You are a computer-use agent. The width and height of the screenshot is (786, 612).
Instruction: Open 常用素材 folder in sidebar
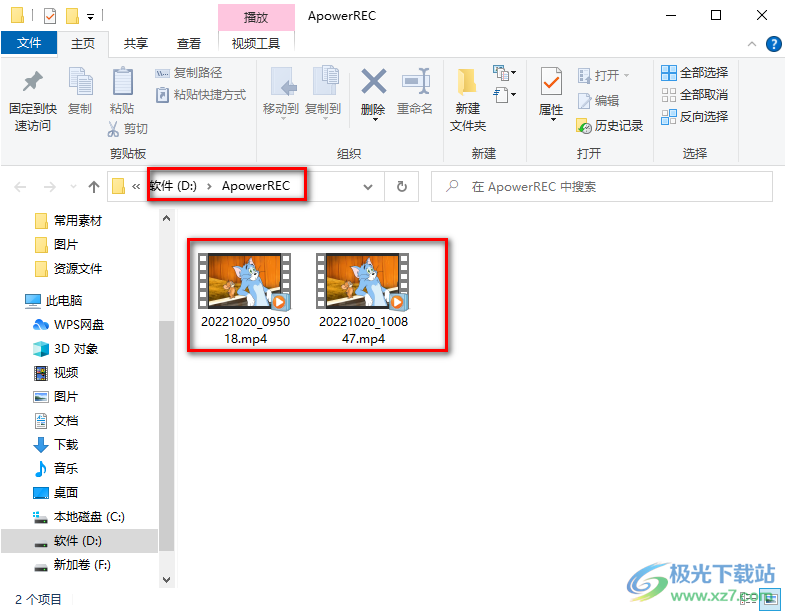[68, 221]
